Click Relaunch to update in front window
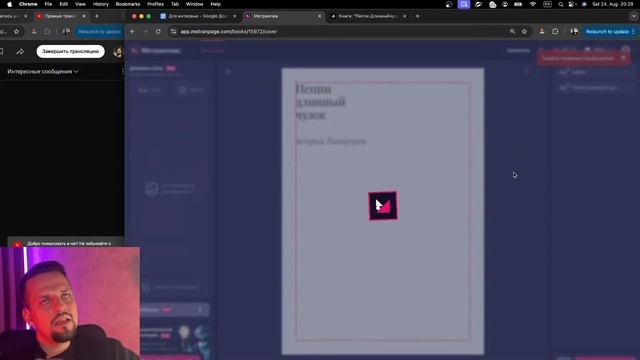The image size is (640, 360). [x=607, y=31]
